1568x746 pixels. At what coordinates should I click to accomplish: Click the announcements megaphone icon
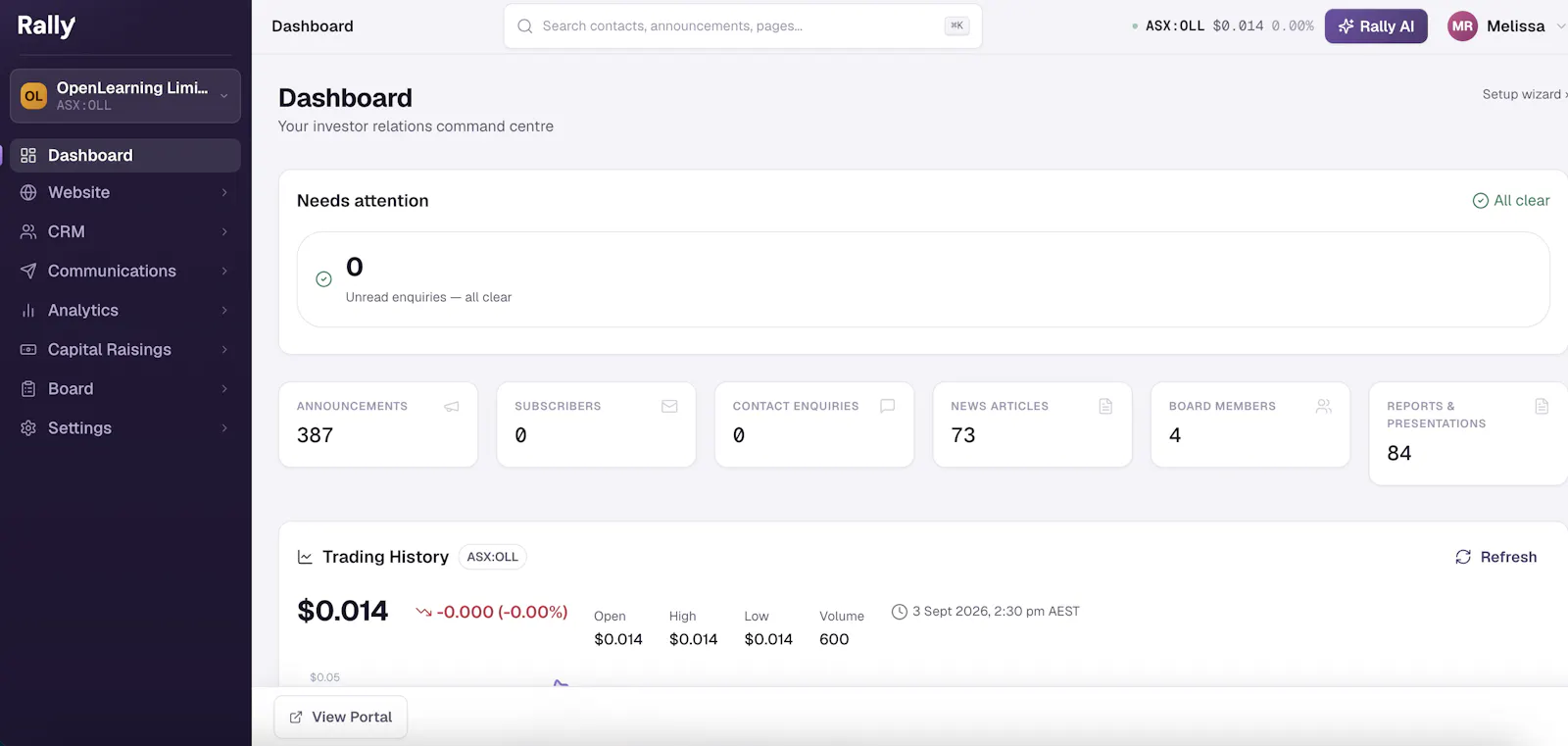click(x=451, y=406)
